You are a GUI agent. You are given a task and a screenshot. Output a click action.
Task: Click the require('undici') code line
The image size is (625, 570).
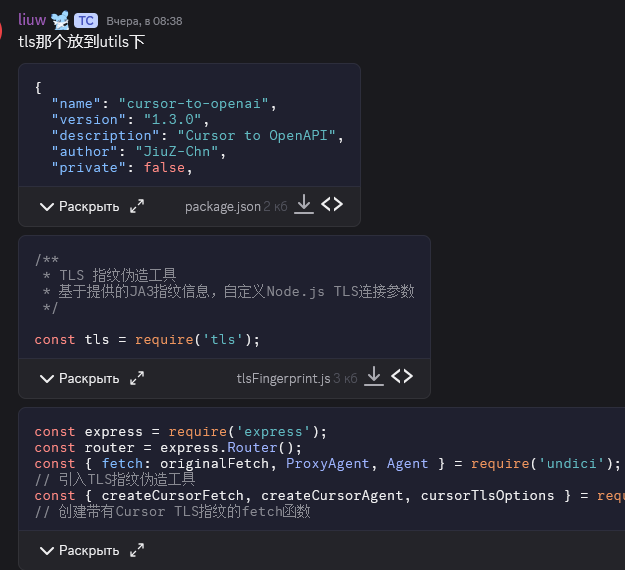tap(328, 464)
